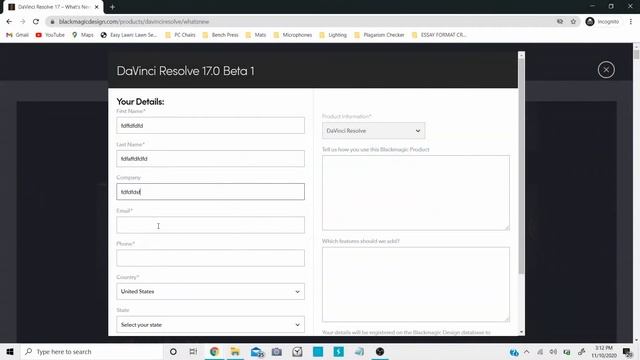The width and height of the screenshot is (640, 360).
Task: Click the 'Tell us how you use' textarea
Action: (416, 193)
